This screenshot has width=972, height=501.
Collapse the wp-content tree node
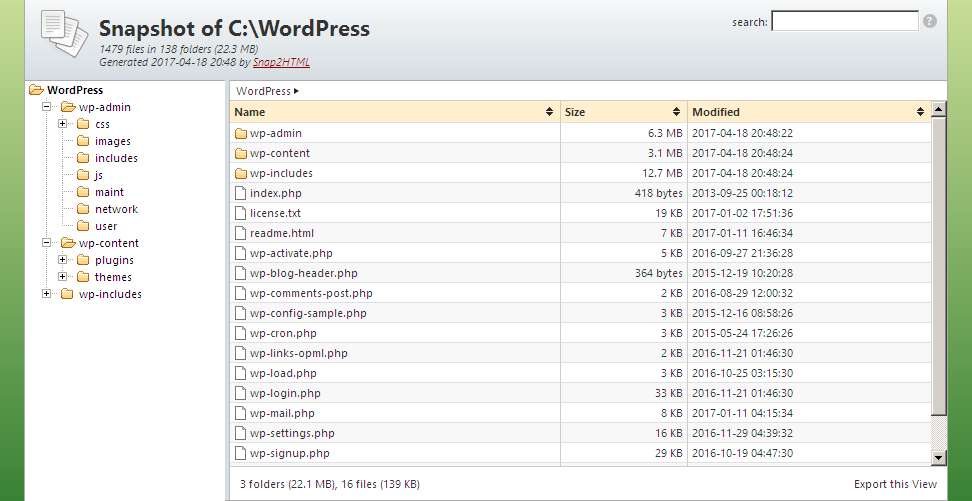point(46,242)
